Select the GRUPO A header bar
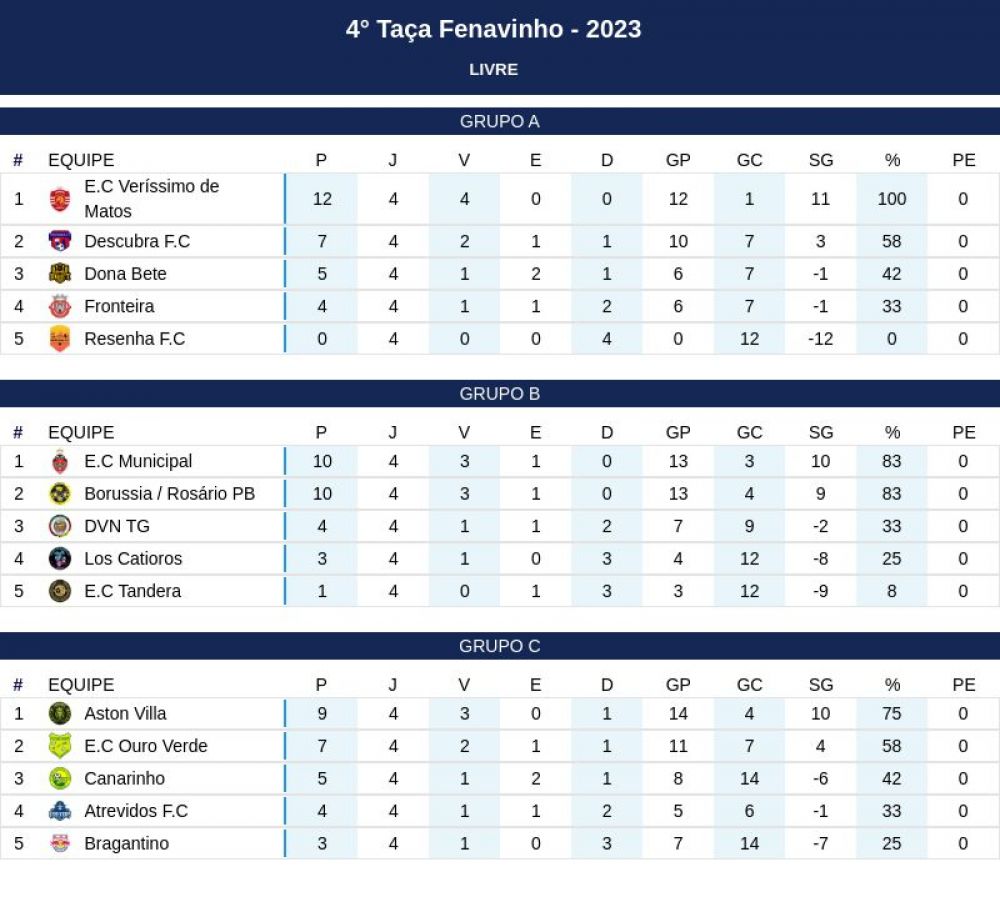The height and width of the screenshot is (902, 1000). (x=500, y=121)
